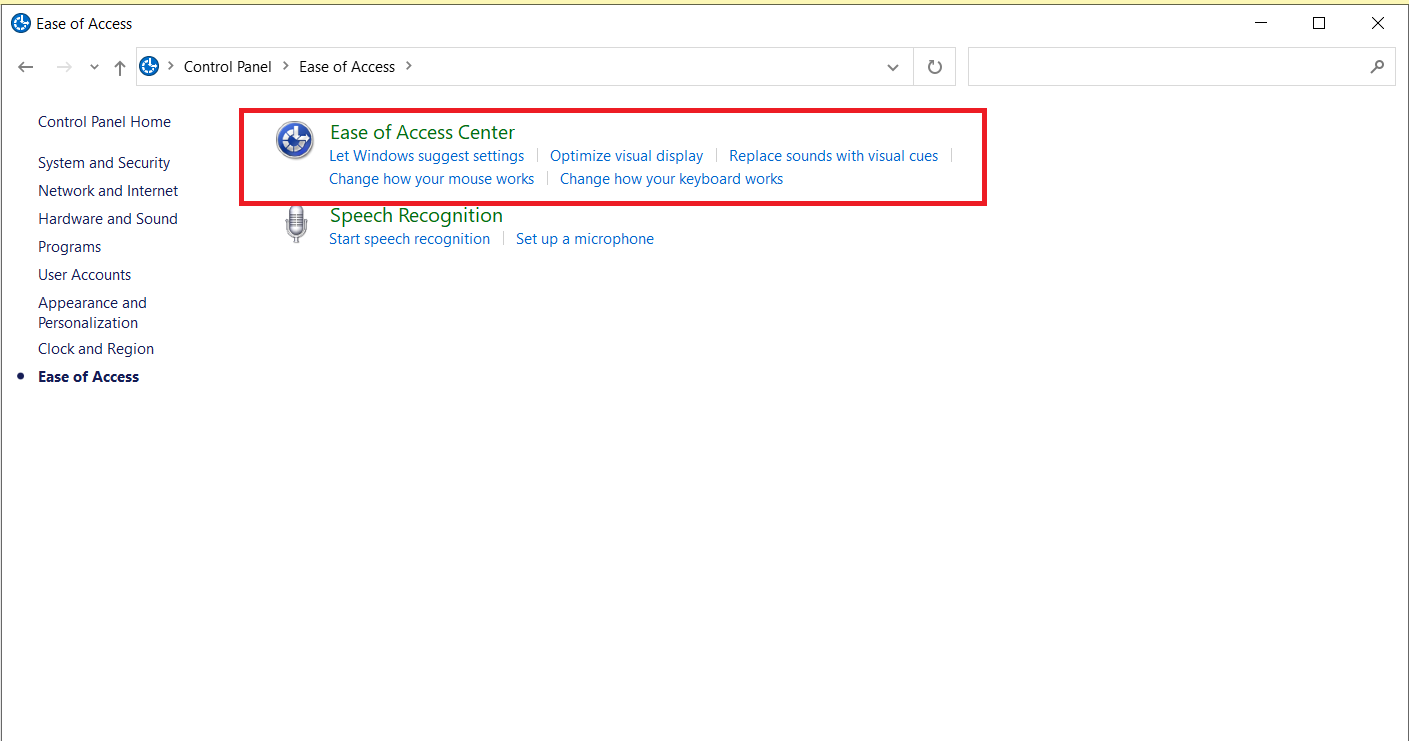This screenshot has width=1409, height=741.
Task: Click Set up a microphone
Action: click(585, 239)
